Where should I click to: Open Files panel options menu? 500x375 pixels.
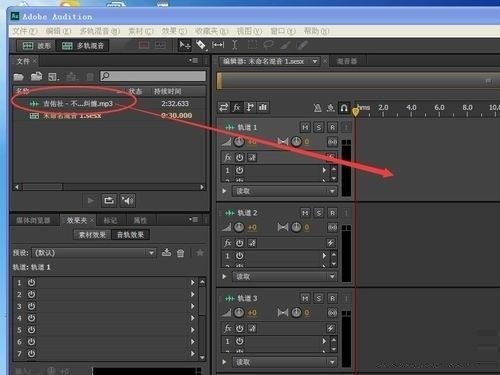click(x=194, y=60)
